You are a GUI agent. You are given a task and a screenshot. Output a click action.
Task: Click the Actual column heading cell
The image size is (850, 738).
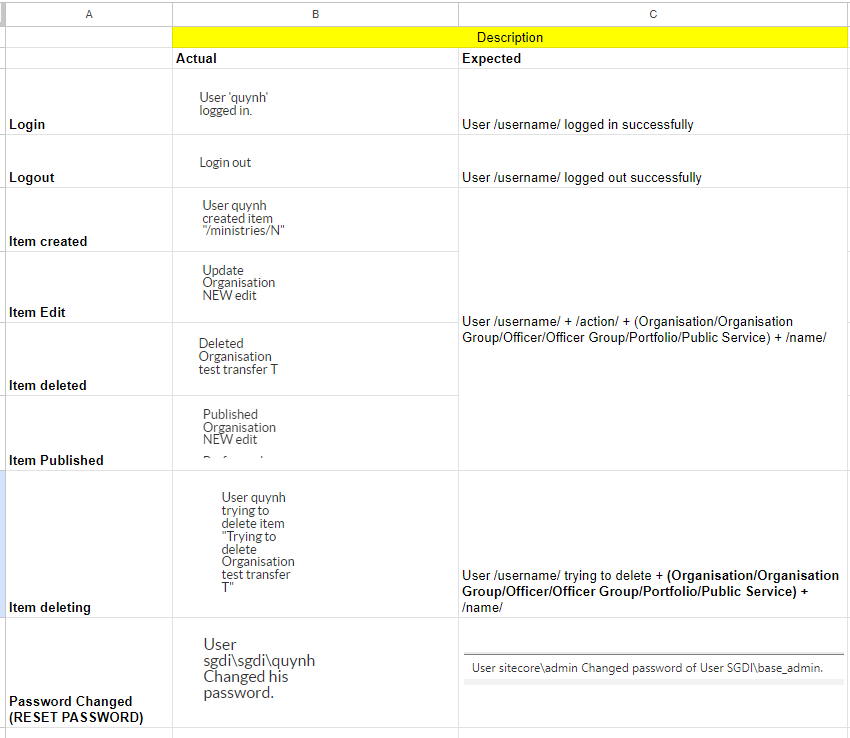315,59
